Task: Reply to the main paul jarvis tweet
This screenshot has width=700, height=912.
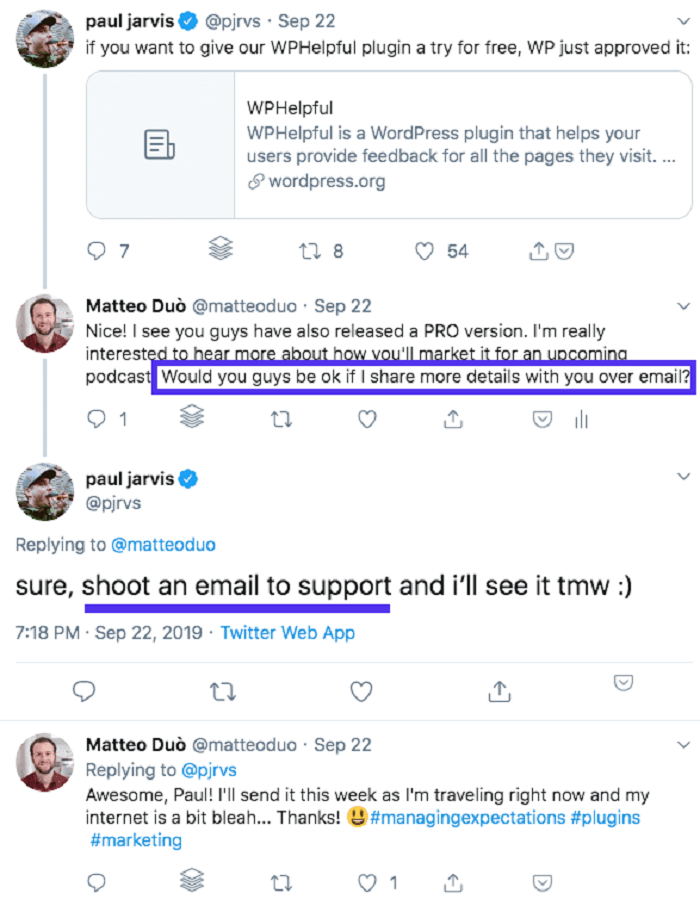Action: pyautogui.click(x=84, y=691)
